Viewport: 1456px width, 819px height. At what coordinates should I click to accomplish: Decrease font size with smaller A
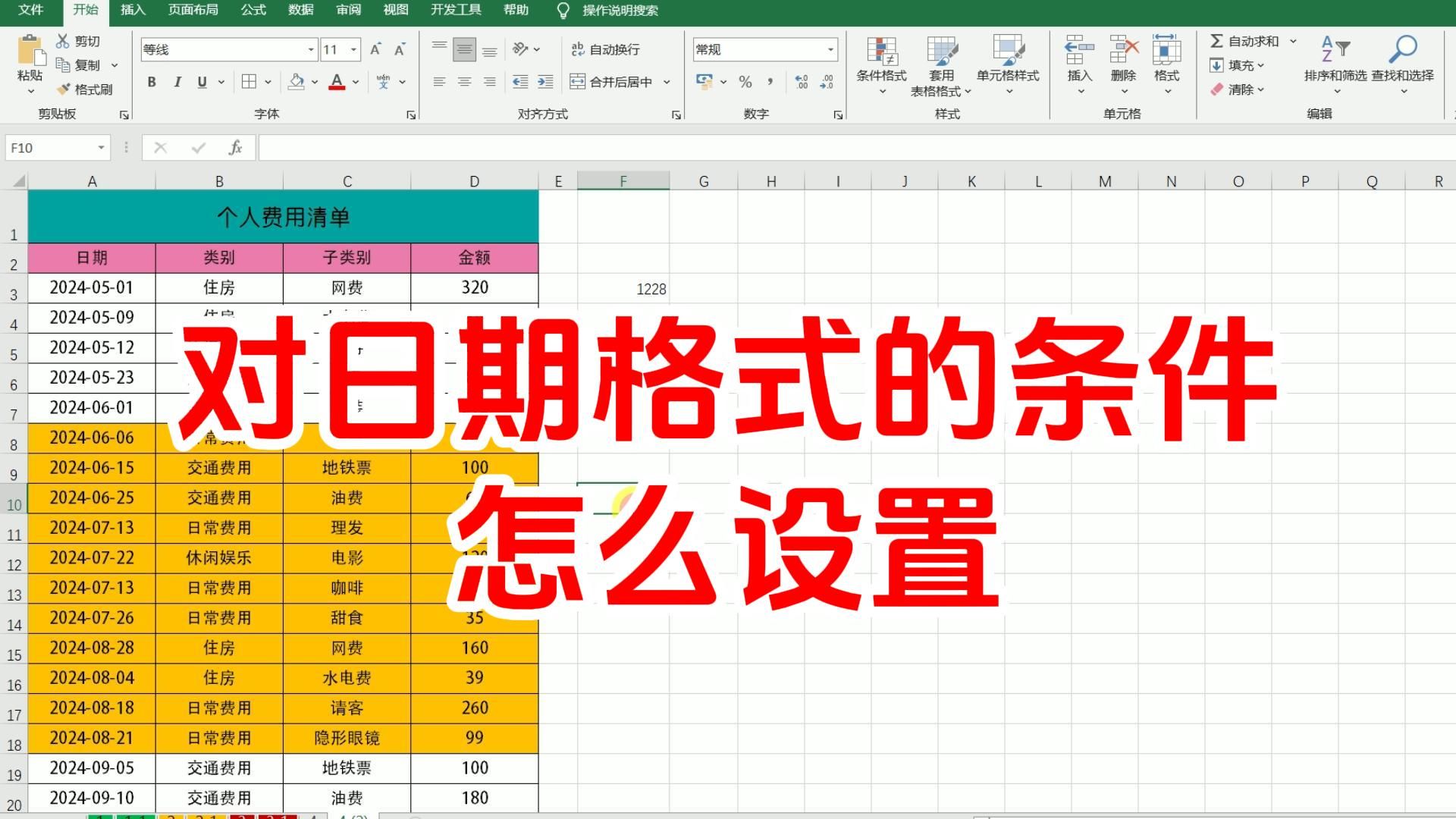point(400,49)
